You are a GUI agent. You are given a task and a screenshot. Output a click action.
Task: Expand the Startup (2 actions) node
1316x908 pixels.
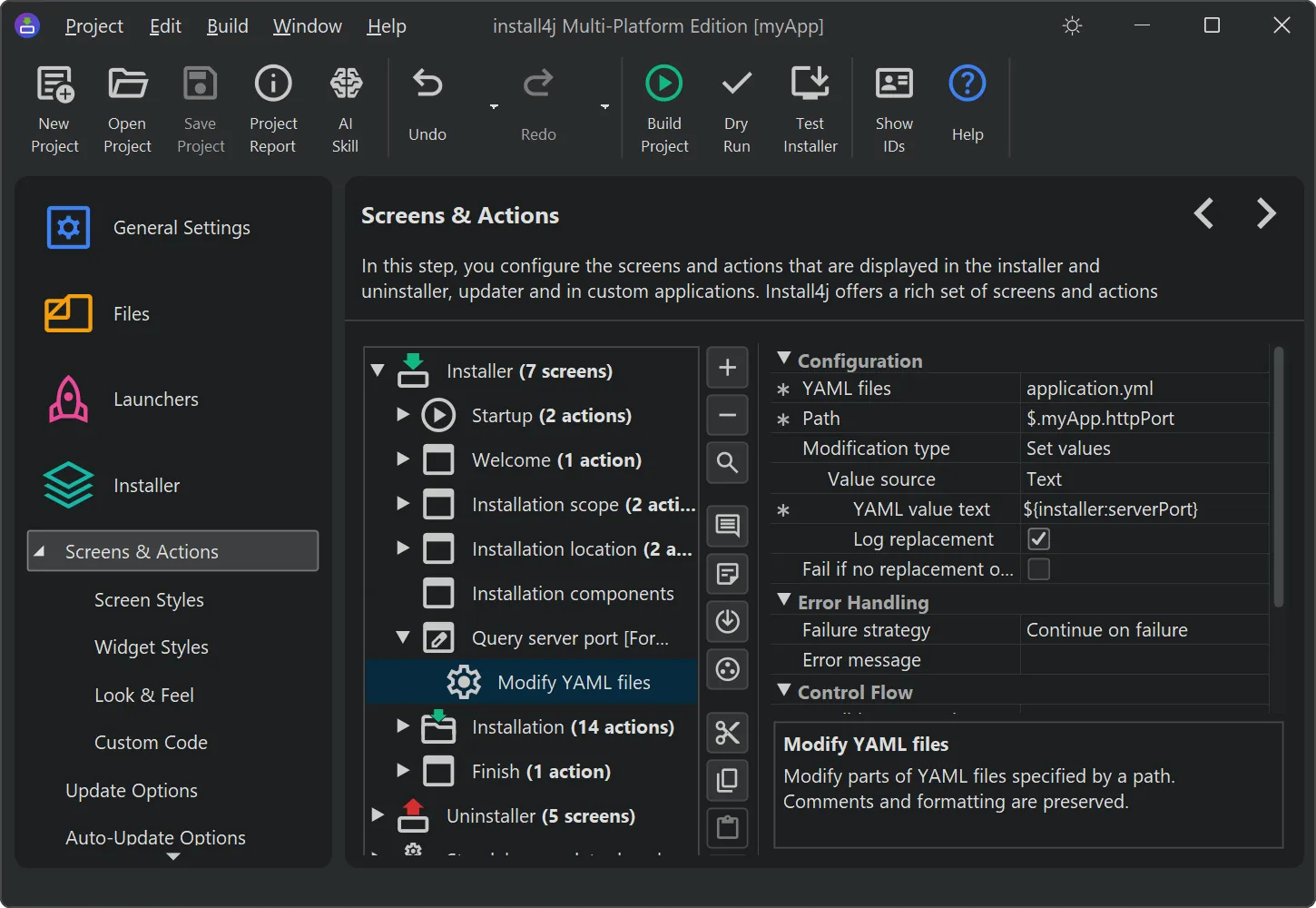click(403, 415)
